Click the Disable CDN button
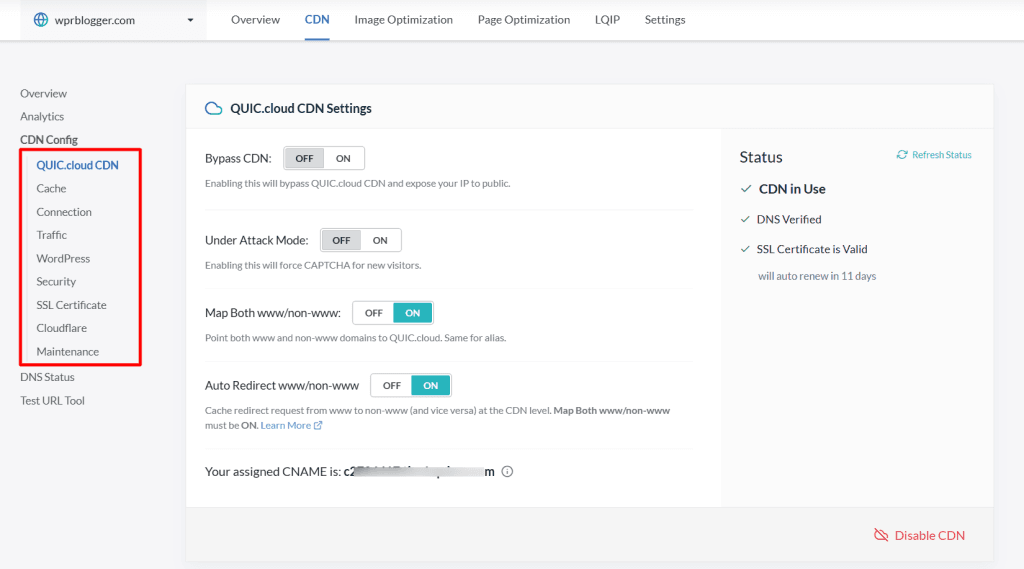Screen dimensions: 1024x569 pos(920,535)
